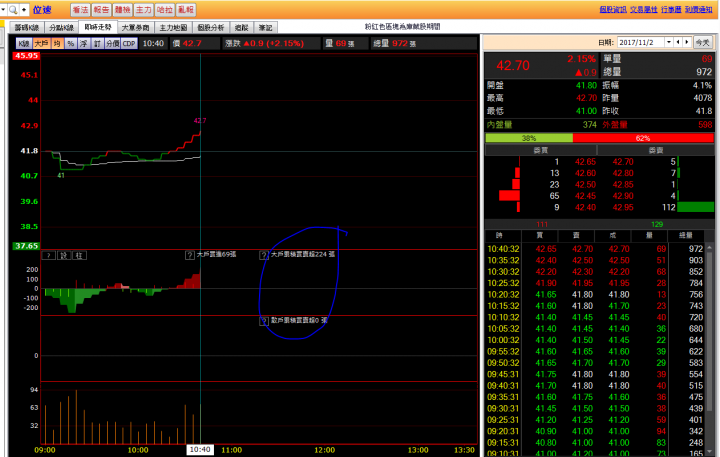
Task: Switch to the 大單券商 tab
Action: coord(135,28)
